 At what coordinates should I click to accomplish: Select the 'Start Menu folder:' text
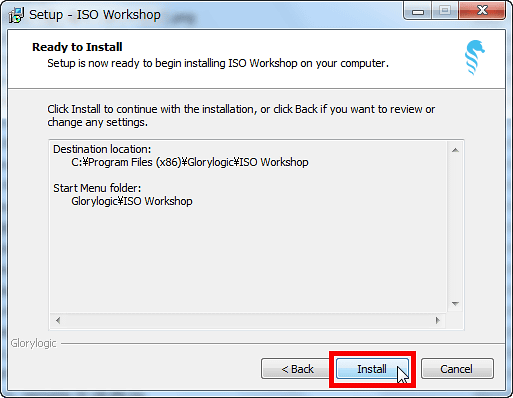point(97,188)
